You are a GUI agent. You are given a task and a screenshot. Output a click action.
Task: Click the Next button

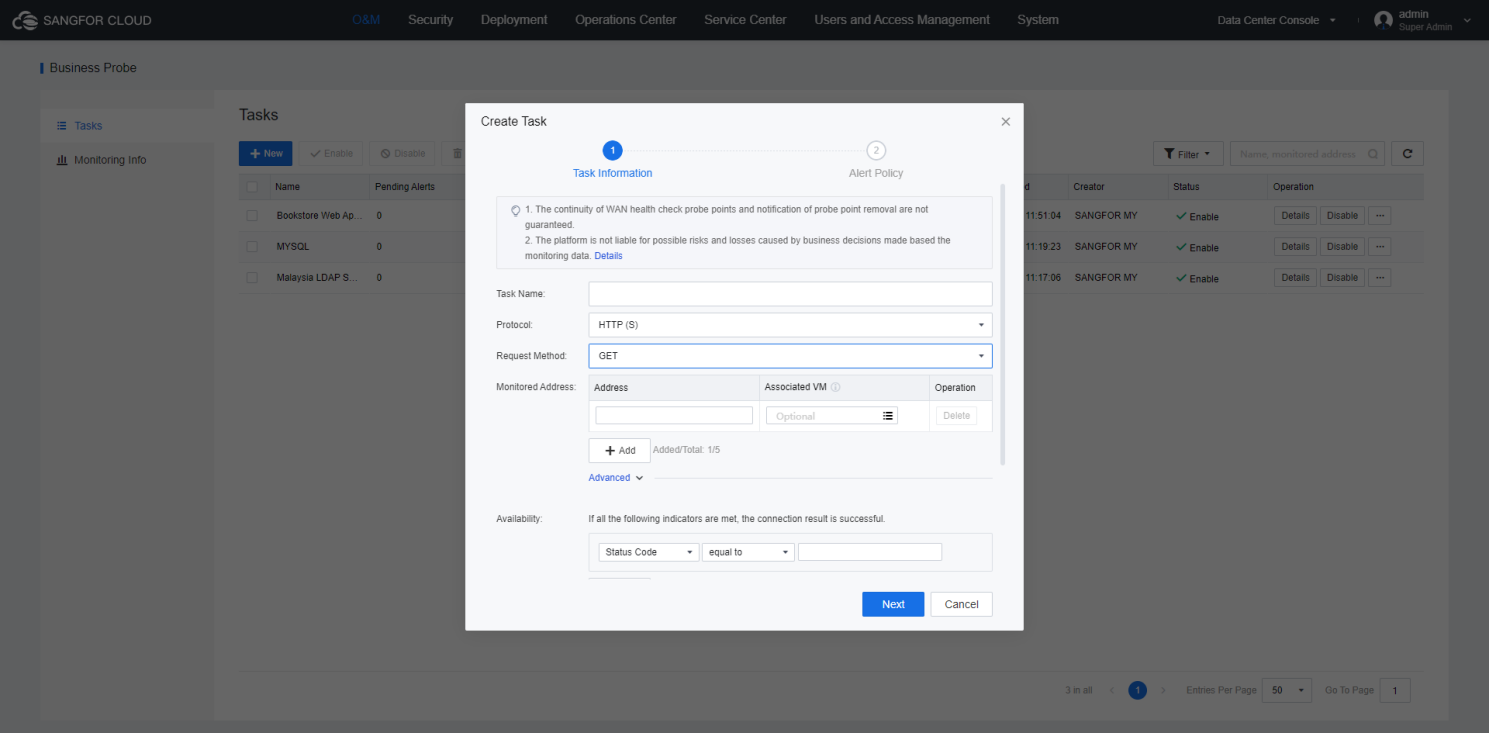point(893,604)
